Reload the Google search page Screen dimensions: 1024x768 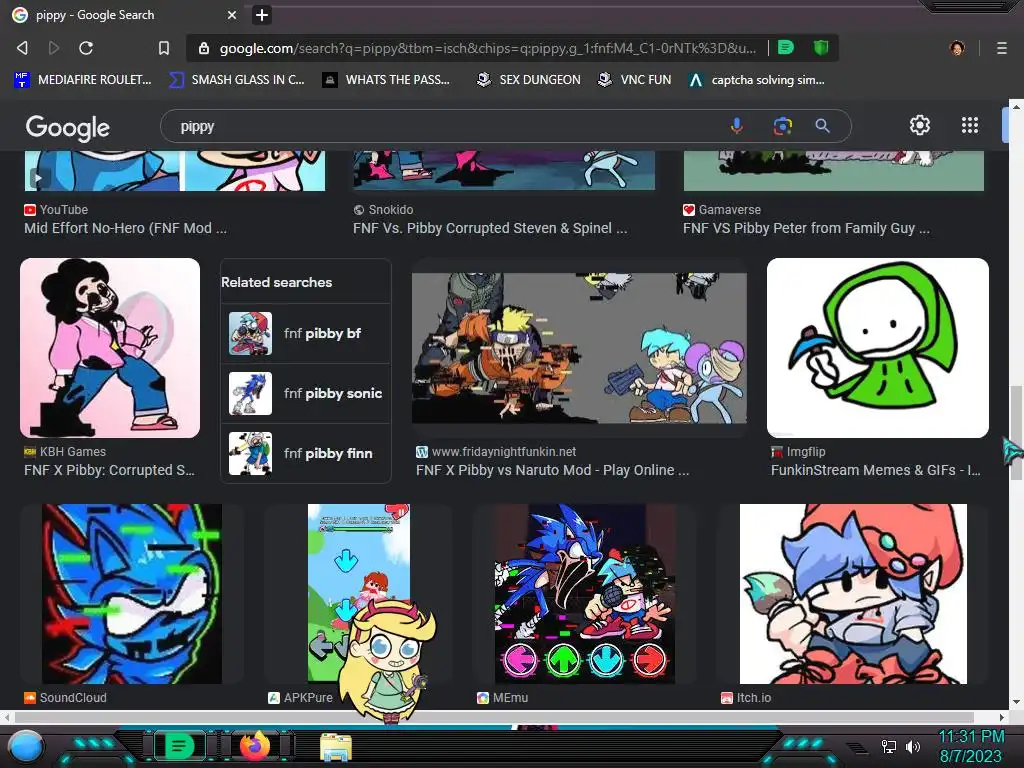coord(86,48)
